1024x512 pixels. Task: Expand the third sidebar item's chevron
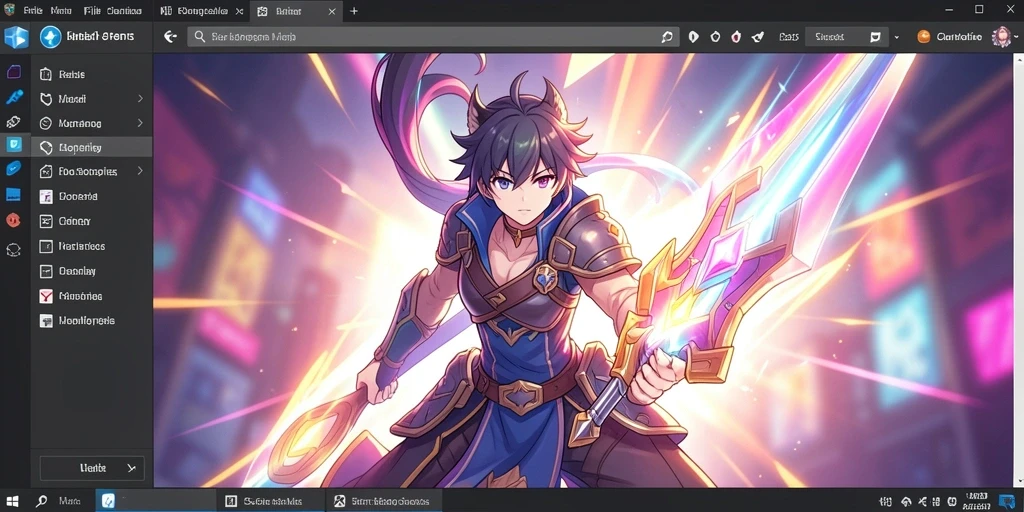[140, 123]
